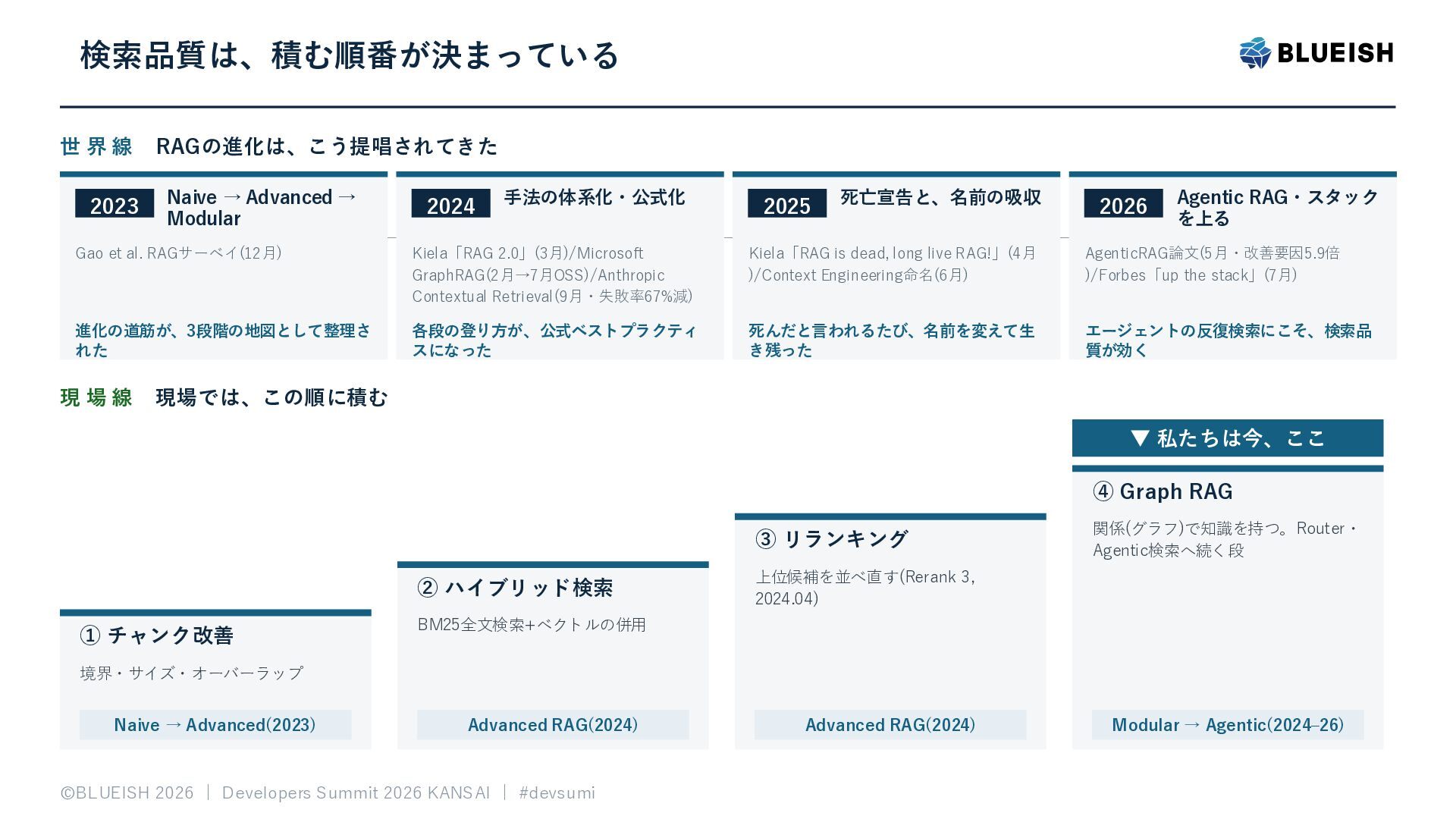Click the ©BLUEISH 2026 footer text
1456x819 pixels.
tap(127, 793)
